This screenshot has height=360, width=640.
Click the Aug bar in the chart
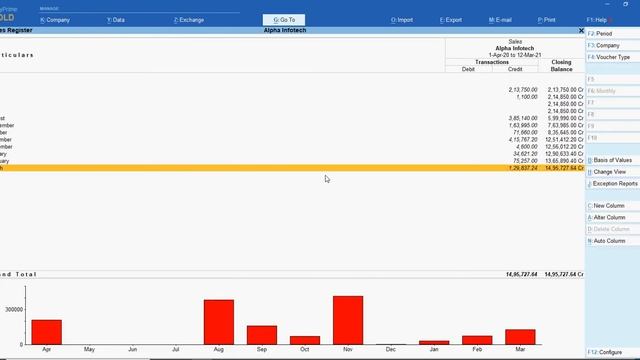(x=219, y=322)
